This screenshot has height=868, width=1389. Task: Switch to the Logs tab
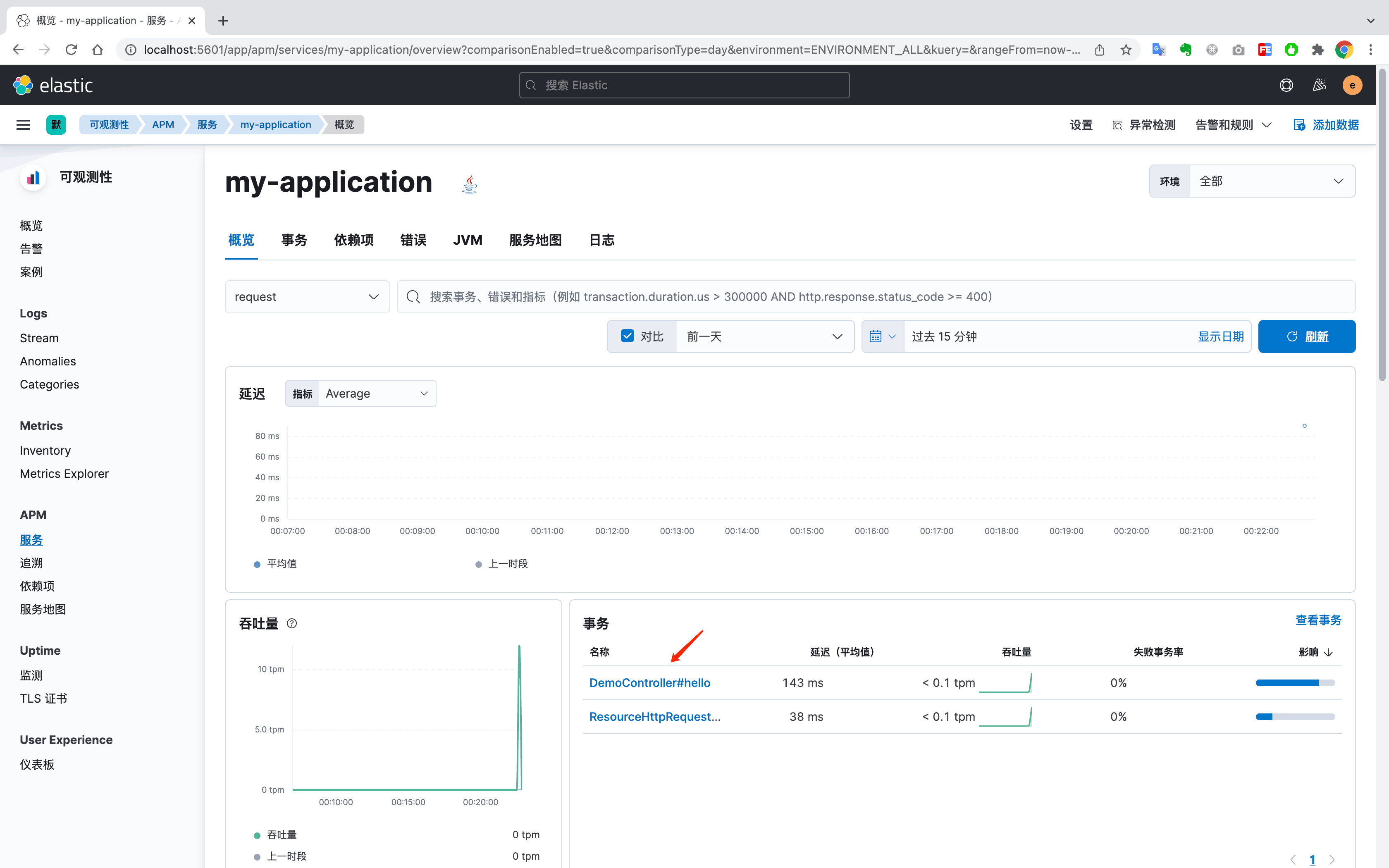(601, 241)
